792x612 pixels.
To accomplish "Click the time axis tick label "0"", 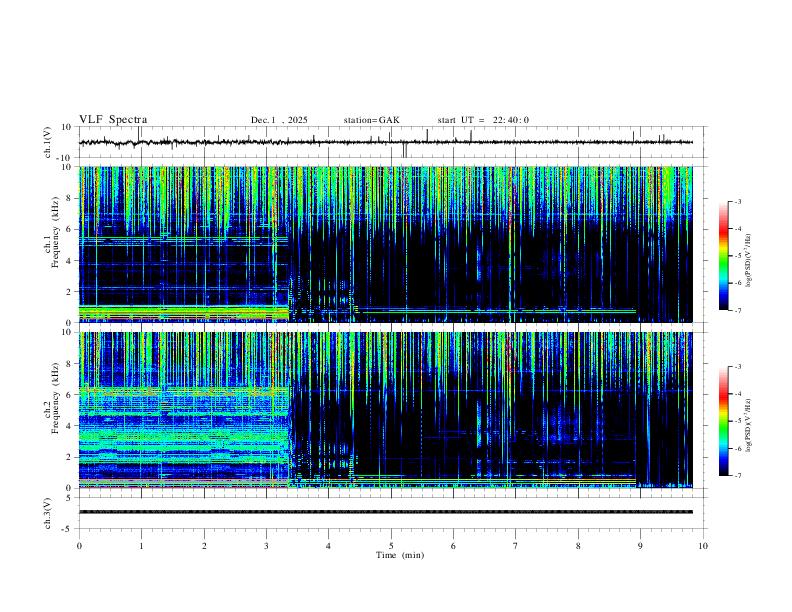I will (x=79, y=546).
